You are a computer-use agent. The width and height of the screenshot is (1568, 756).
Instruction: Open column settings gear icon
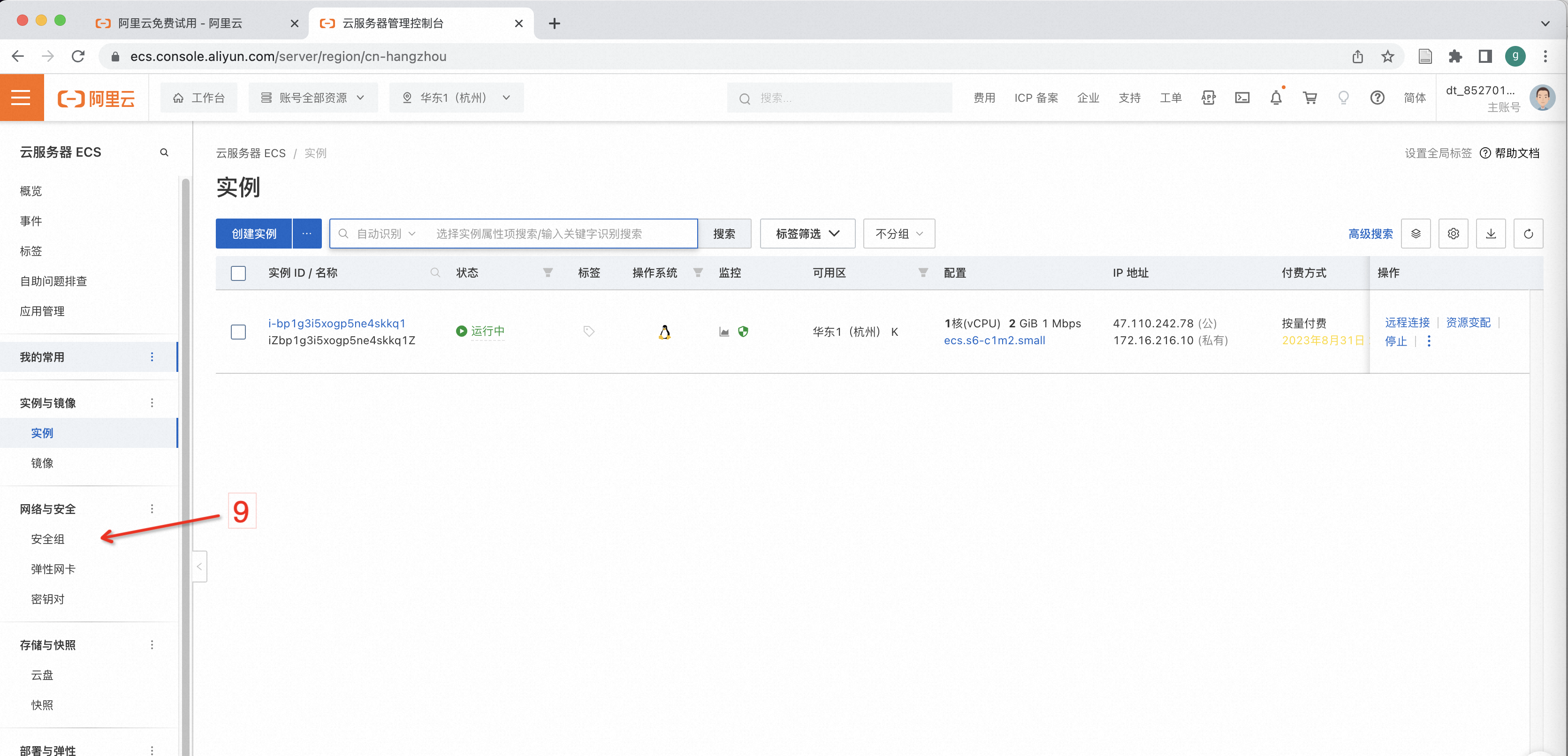pyautogui.click(x=1453, y=234)
